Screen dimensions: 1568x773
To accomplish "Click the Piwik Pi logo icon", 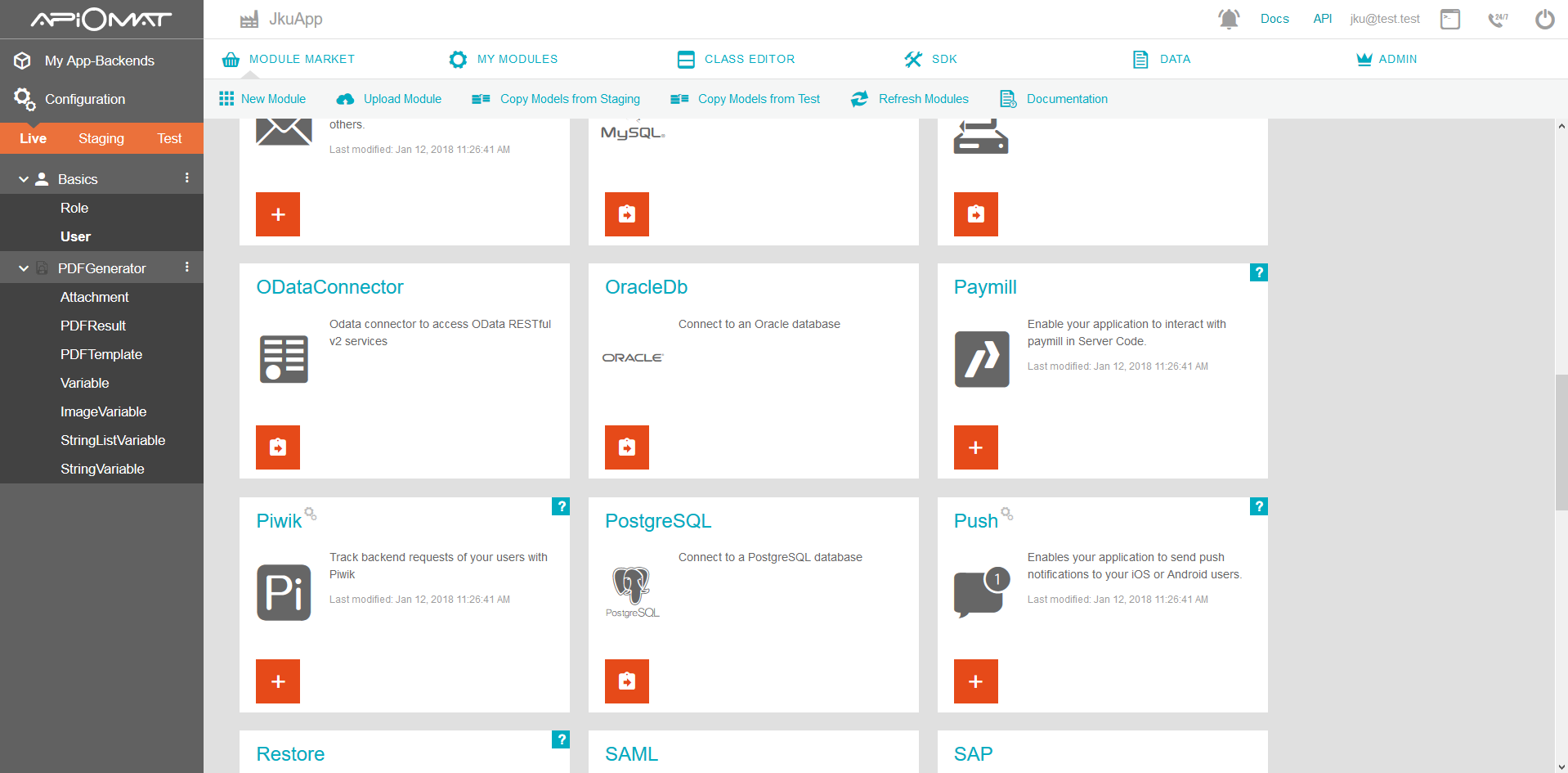I will click(284, 592).
